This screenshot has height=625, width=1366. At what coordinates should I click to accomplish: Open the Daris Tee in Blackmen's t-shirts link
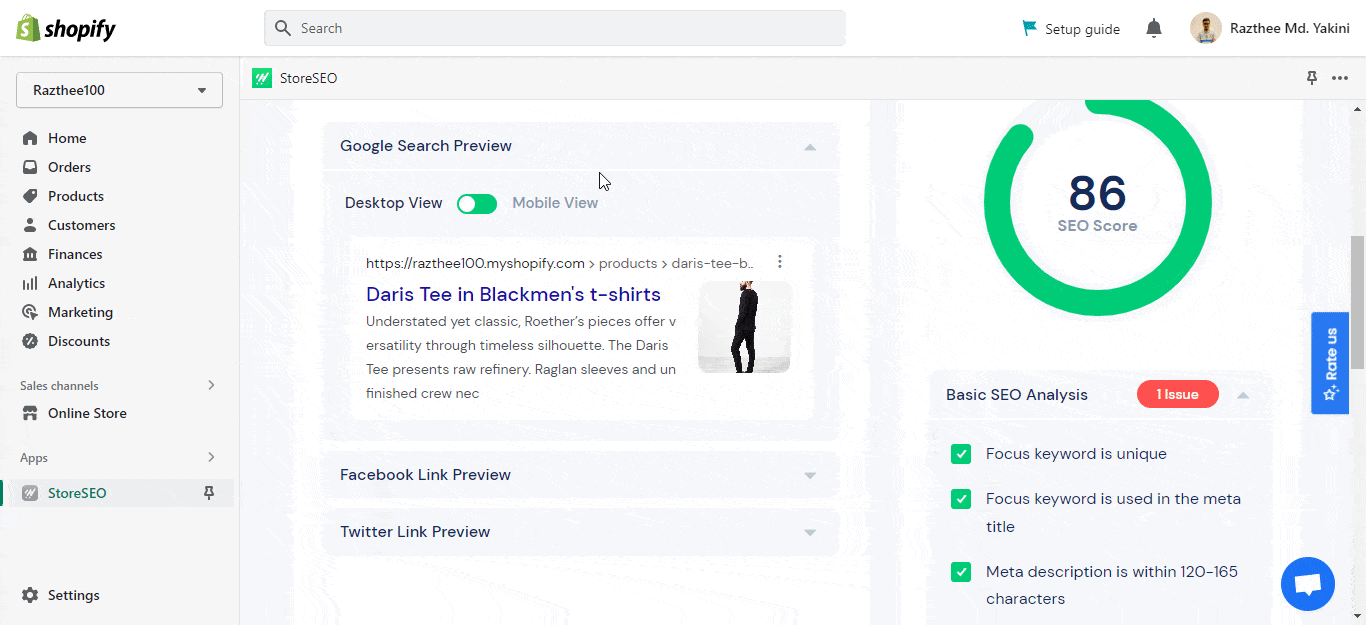pos(513,294)
